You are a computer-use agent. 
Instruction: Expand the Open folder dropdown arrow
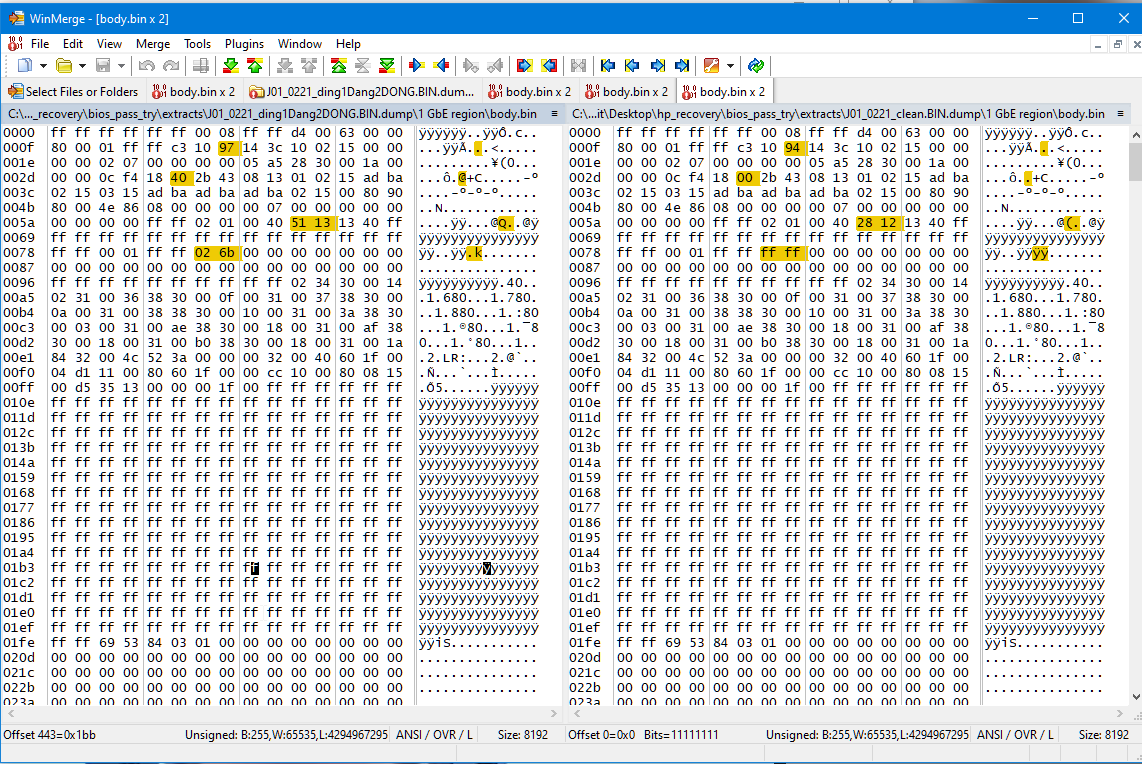(x=82, y=66)
